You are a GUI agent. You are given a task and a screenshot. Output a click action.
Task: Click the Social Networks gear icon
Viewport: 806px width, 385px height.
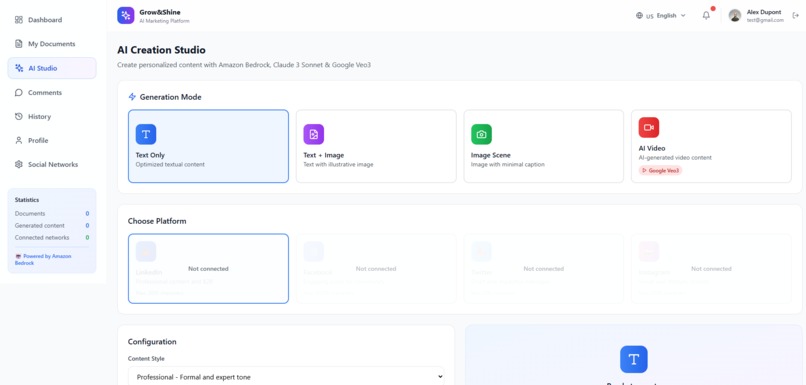19,164
